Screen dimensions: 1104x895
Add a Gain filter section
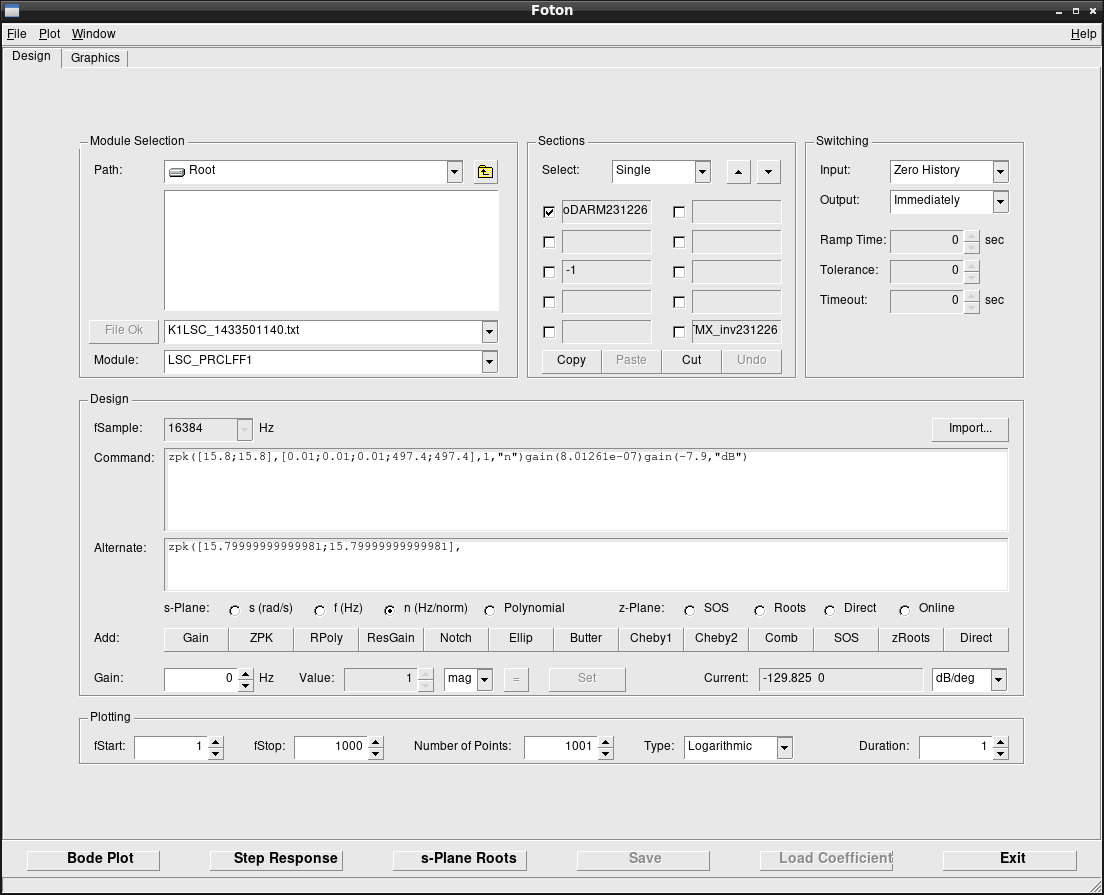(196, 639)
